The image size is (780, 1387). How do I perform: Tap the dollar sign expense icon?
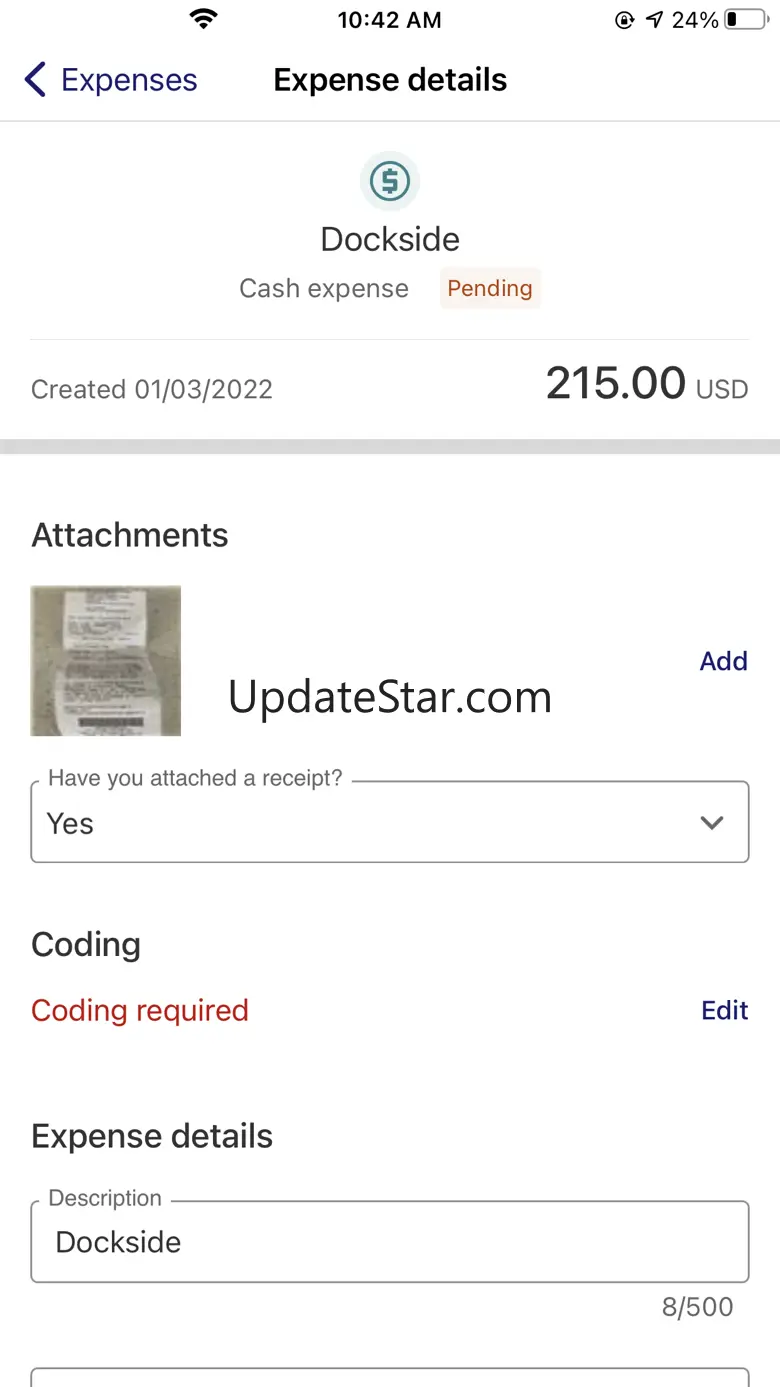click(390, 181)
